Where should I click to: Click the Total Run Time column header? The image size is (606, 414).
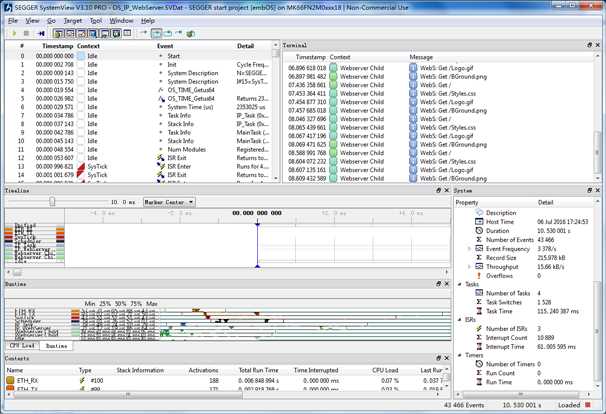click(259, 370)
